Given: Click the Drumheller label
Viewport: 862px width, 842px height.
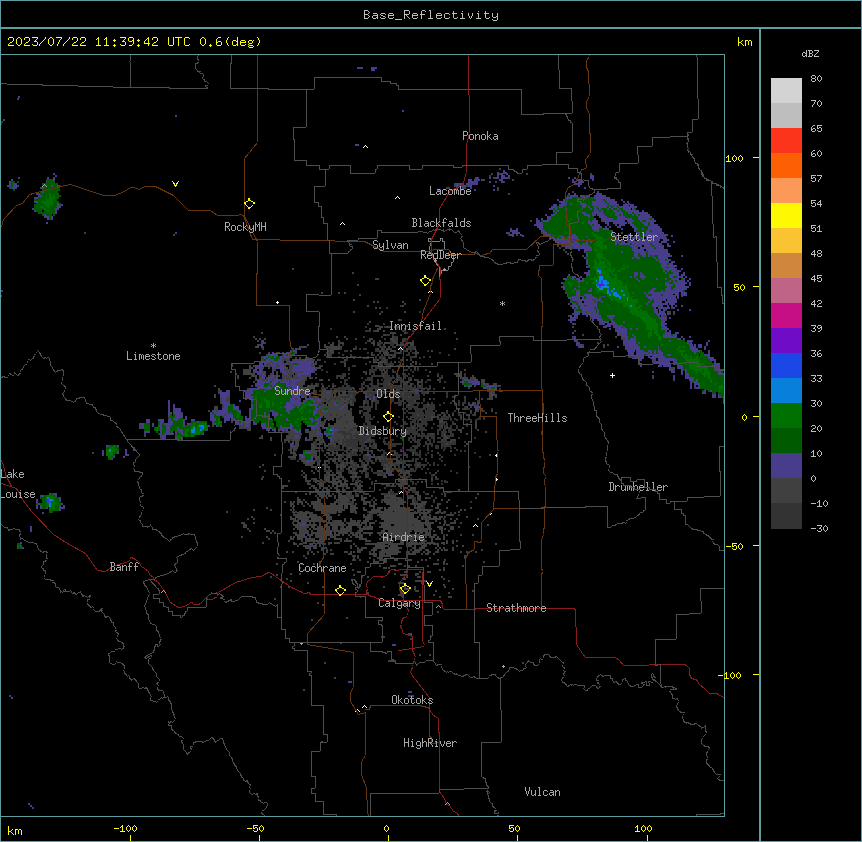Looking at the screenshot, I should tap(638, 487).
